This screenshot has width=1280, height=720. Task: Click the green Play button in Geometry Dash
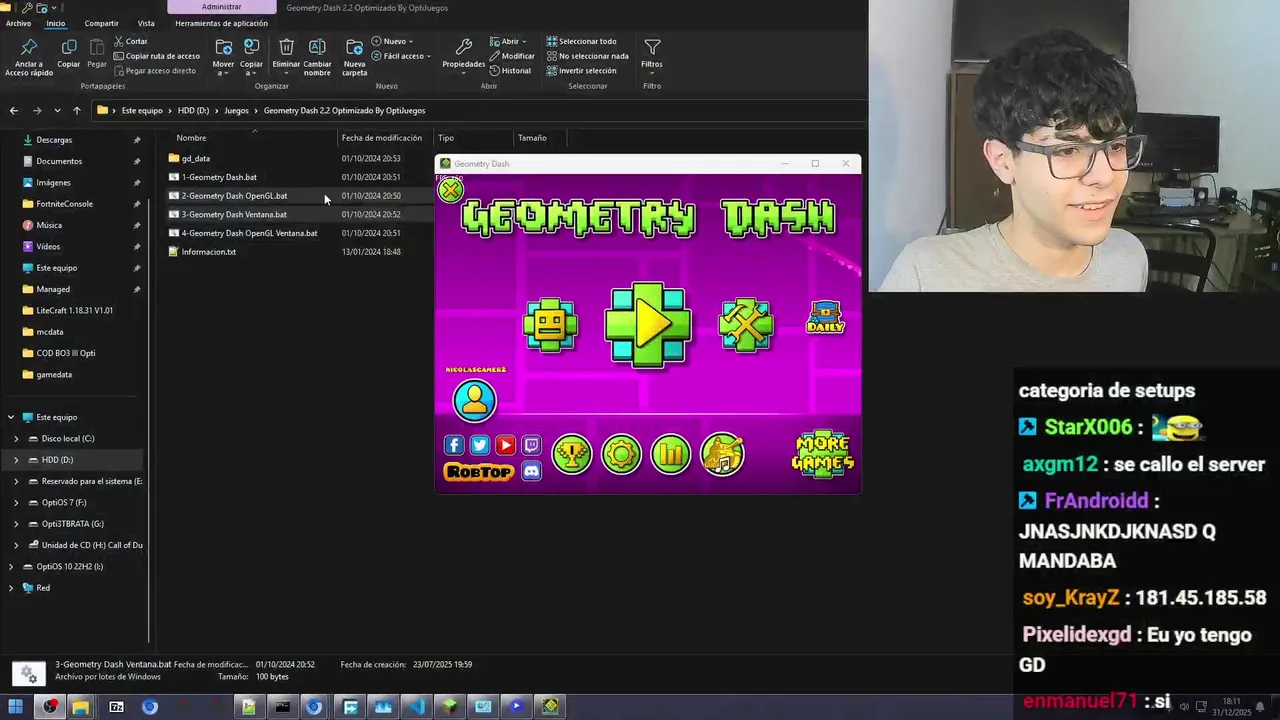coord(648,324)
